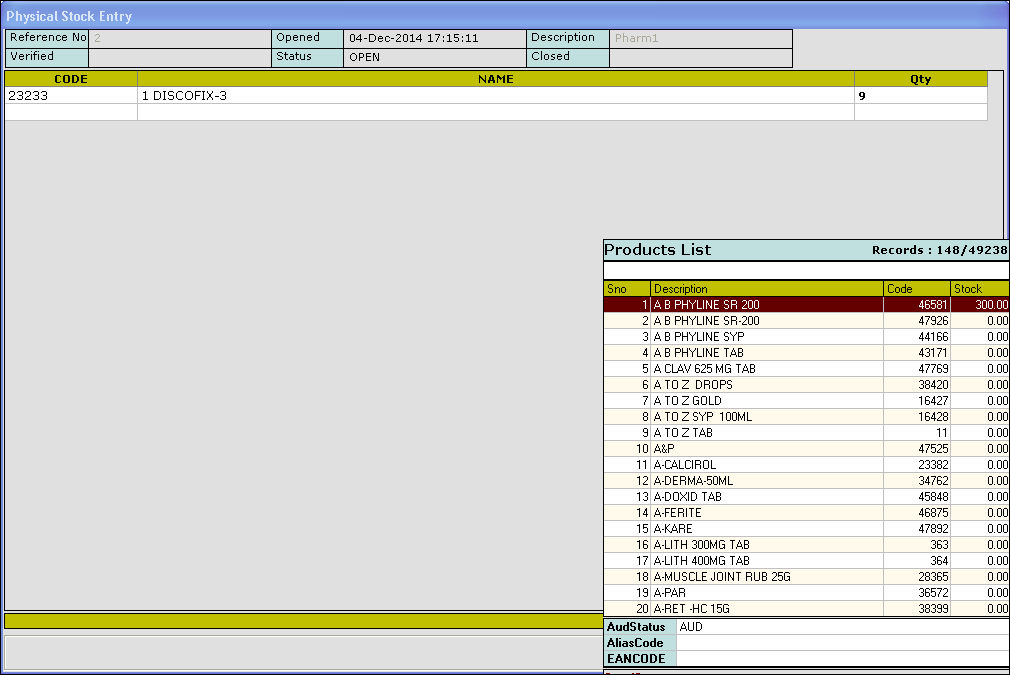This screenshot has height=675, width=1010.
Task: Click the Code column header in Products List
Action: click(x=917, y=289)
